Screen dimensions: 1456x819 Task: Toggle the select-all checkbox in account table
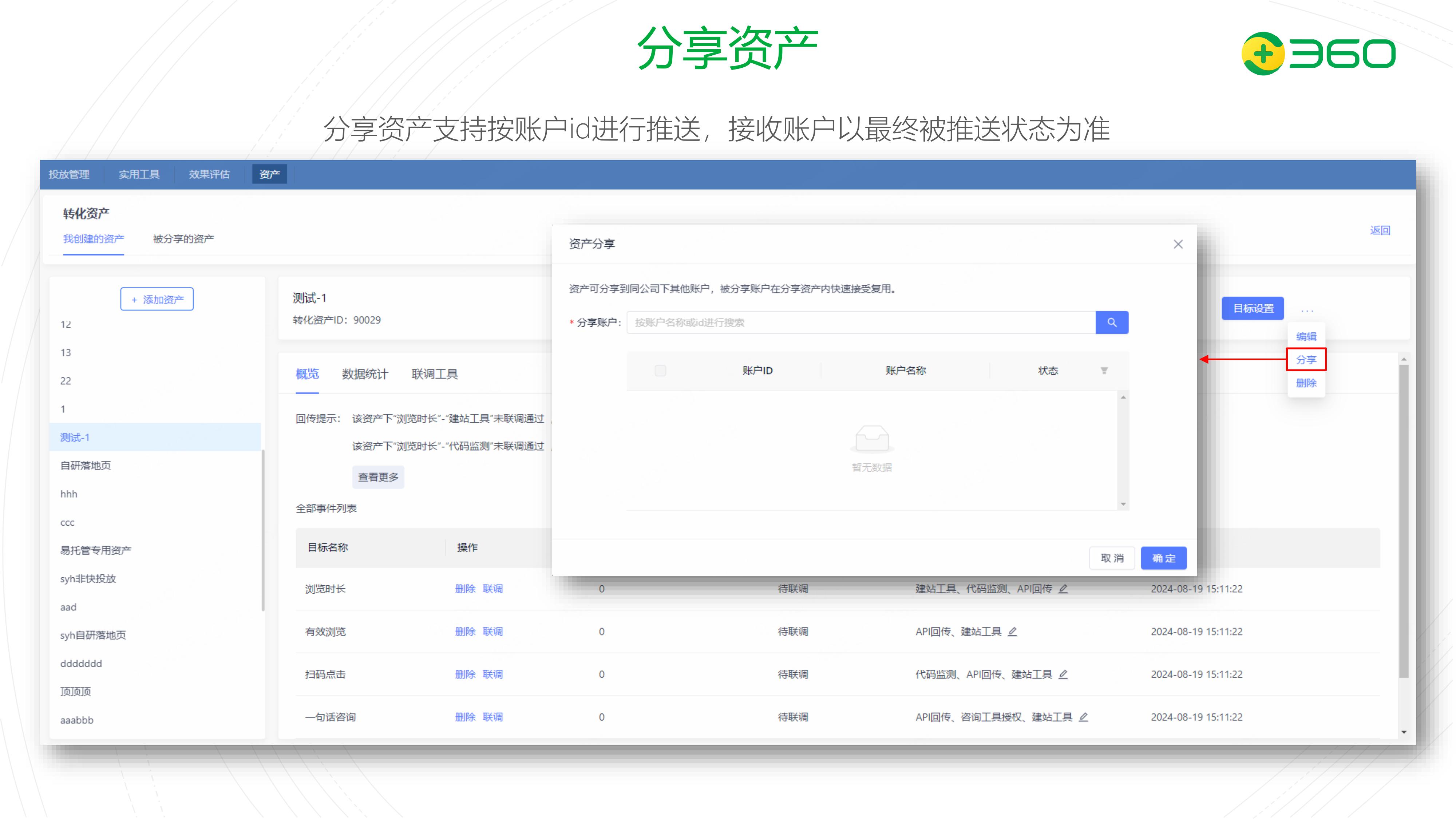pyautogui.click(x=660, y=371)
